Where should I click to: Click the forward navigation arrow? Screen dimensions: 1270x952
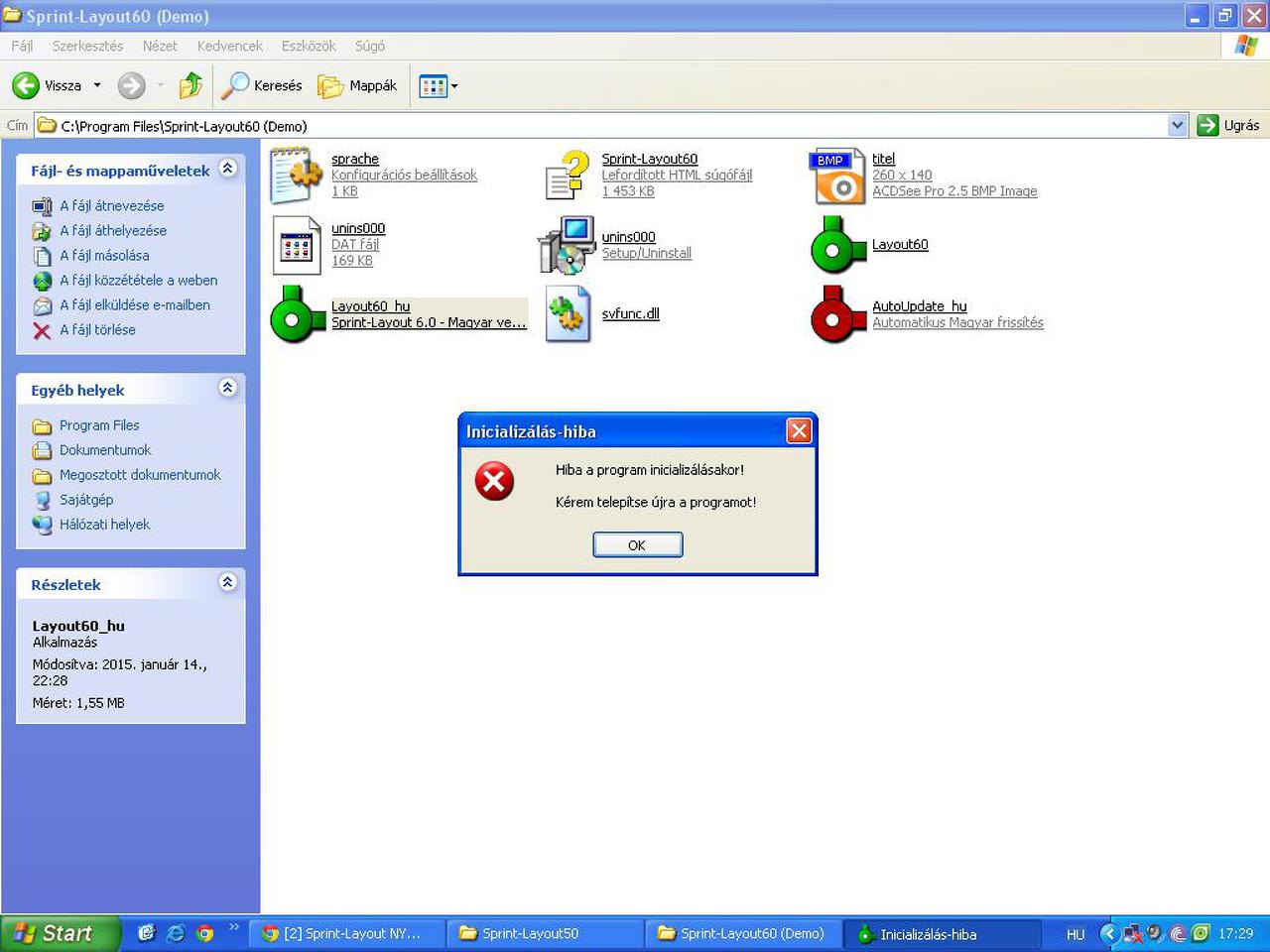(x=131, y=86)
